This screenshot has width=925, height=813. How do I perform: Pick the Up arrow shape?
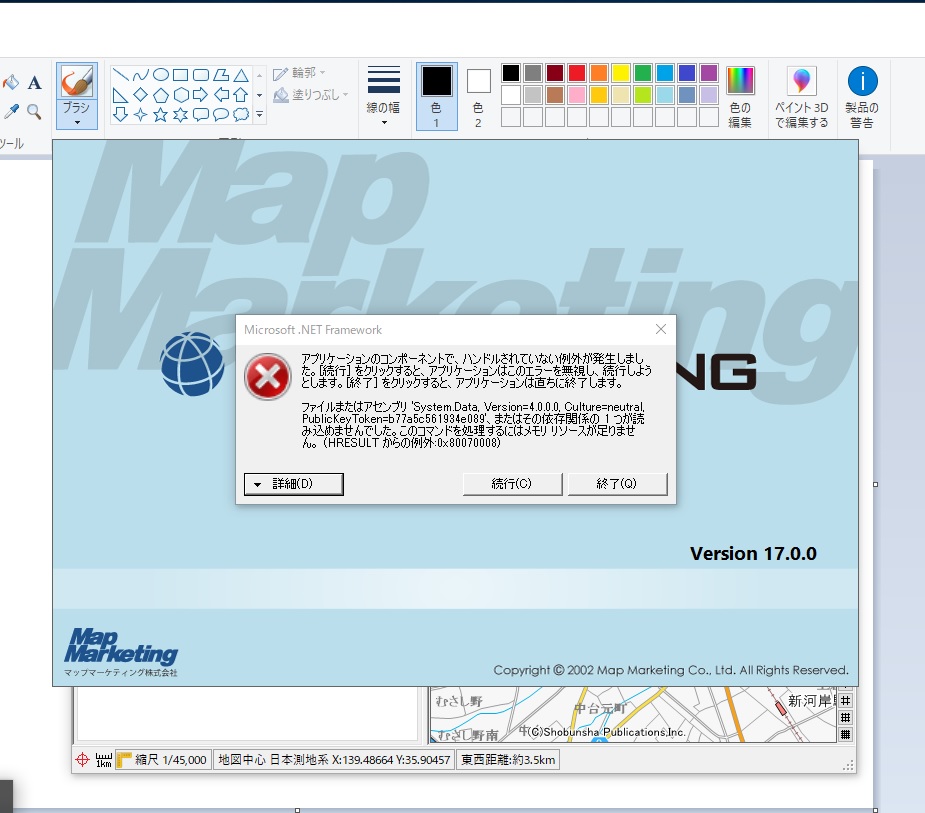241,95
